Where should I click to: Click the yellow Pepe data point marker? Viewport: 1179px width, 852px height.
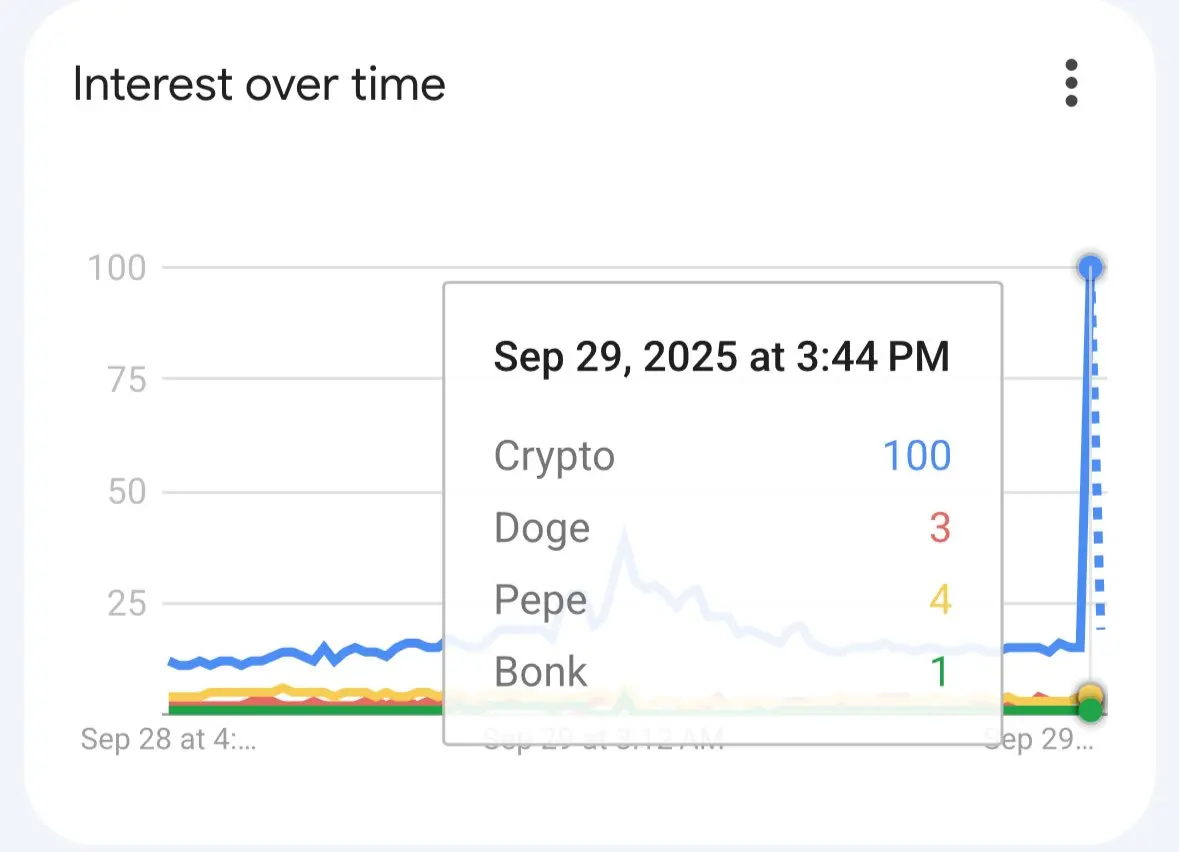tap(1091, 693)
